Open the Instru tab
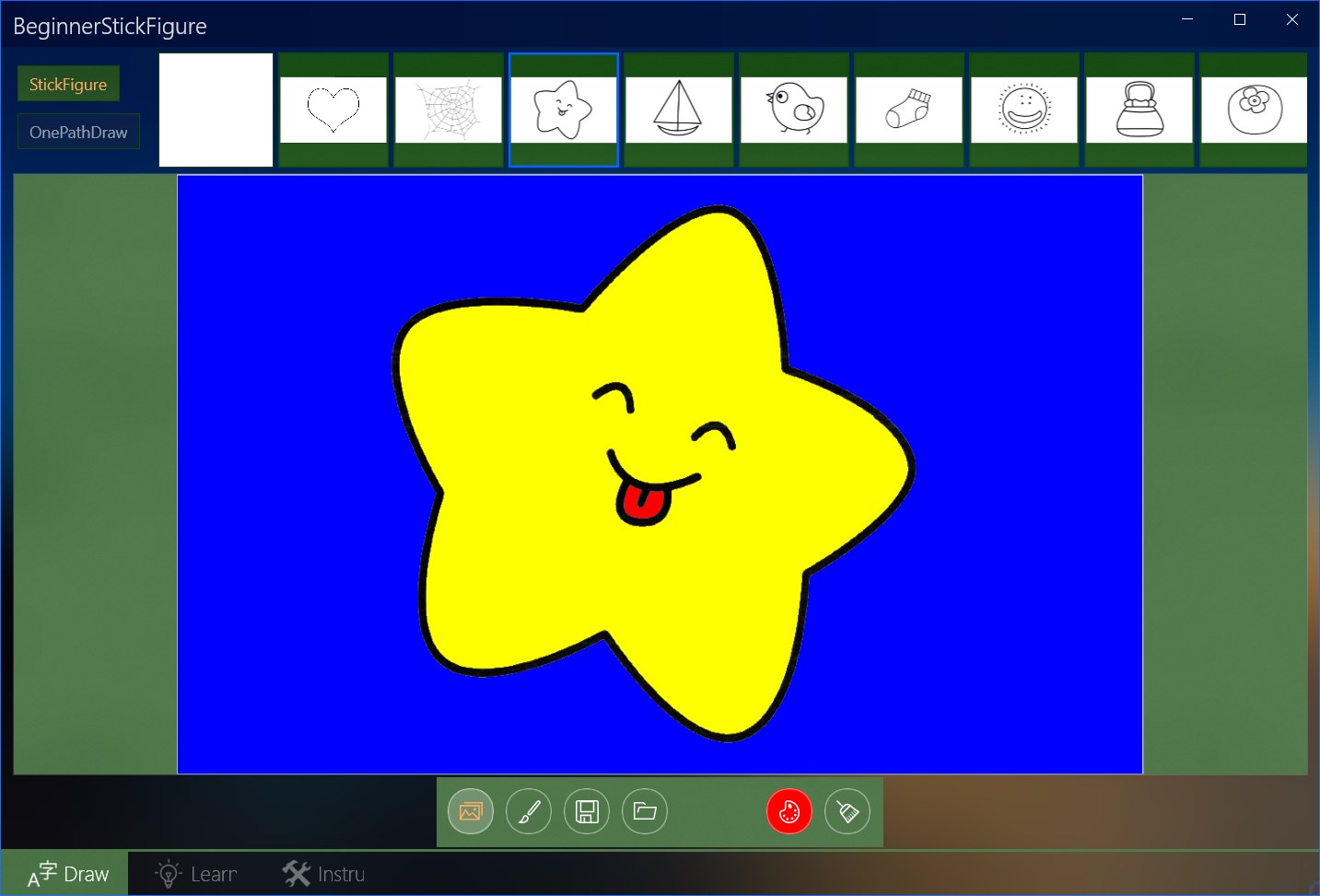1320x896 pixels. coord(323,874)
